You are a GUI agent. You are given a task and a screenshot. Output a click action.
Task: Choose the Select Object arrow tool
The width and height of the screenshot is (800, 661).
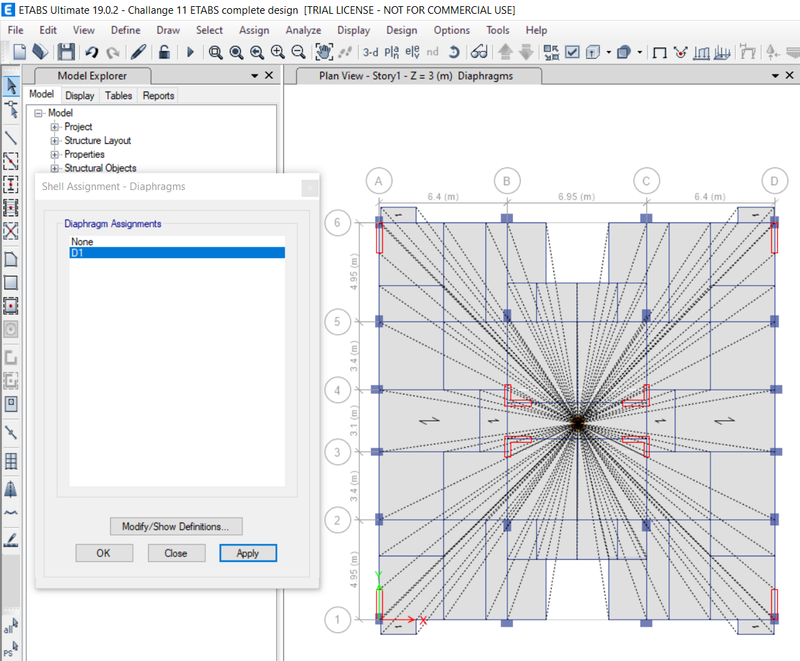click(x=12, y=85)
